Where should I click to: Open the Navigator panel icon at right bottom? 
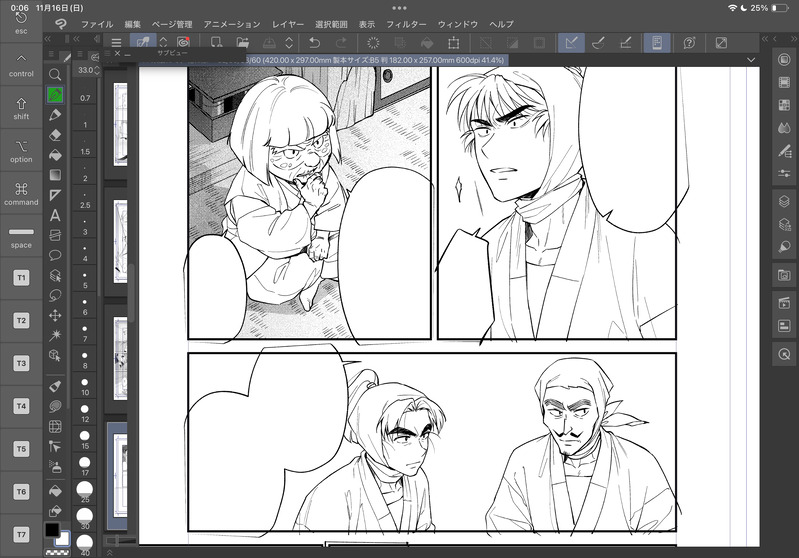click(x=784, y=354)
